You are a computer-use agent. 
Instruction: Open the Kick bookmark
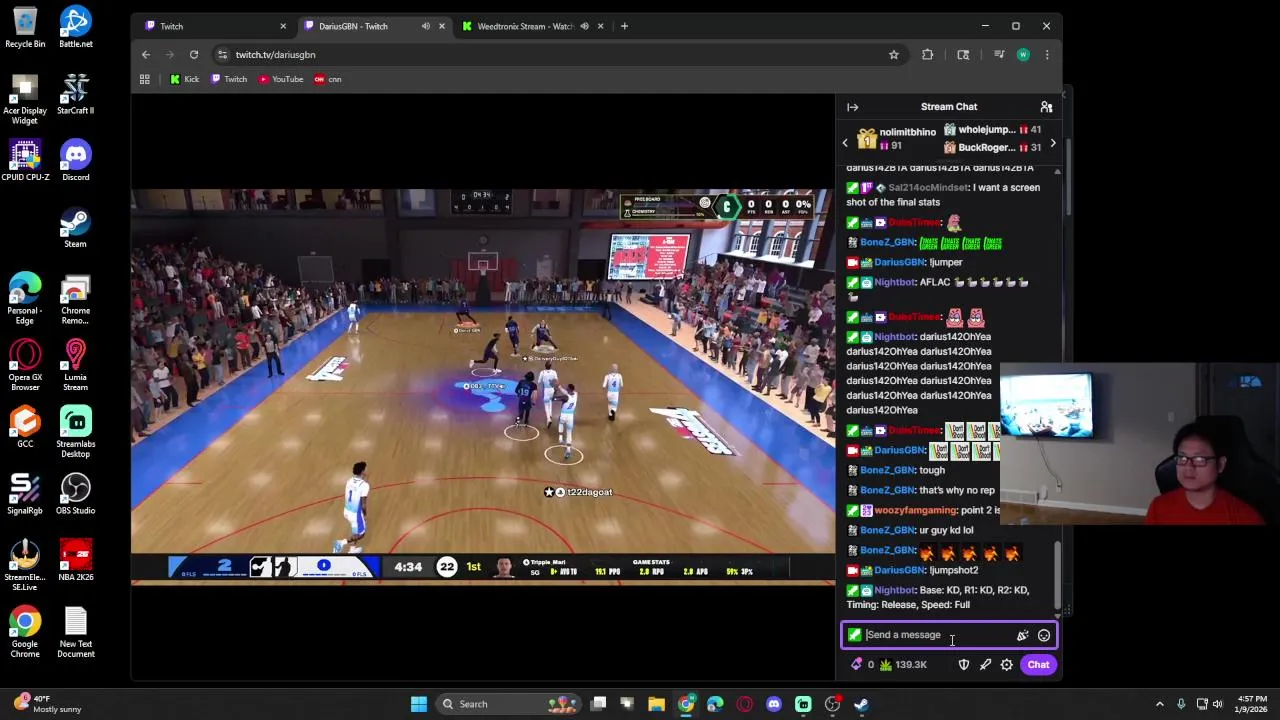(x=184, y=79)
